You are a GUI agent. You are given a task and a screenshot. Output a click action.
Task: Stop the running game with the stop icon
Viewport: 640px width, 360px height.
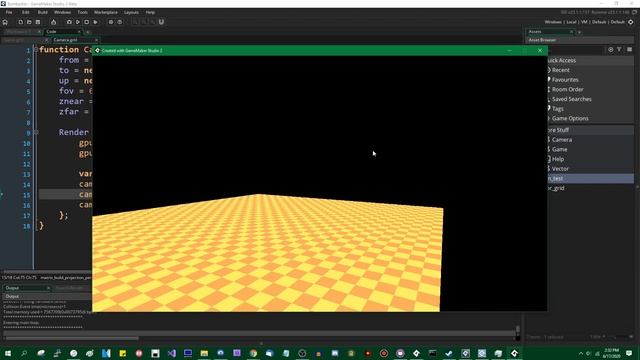87,22
